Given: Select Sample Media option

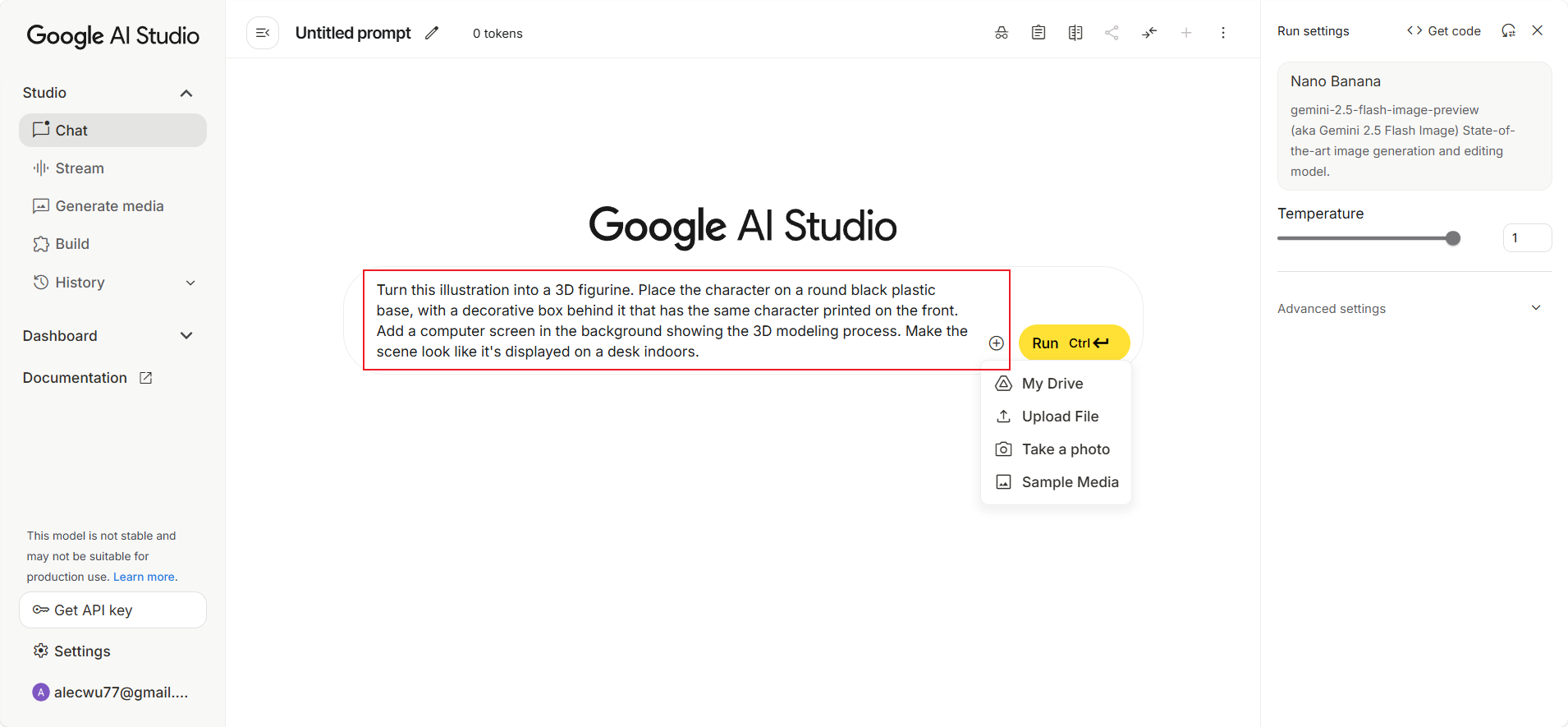Looking at the screenshot, I should tap(1069, 482).
